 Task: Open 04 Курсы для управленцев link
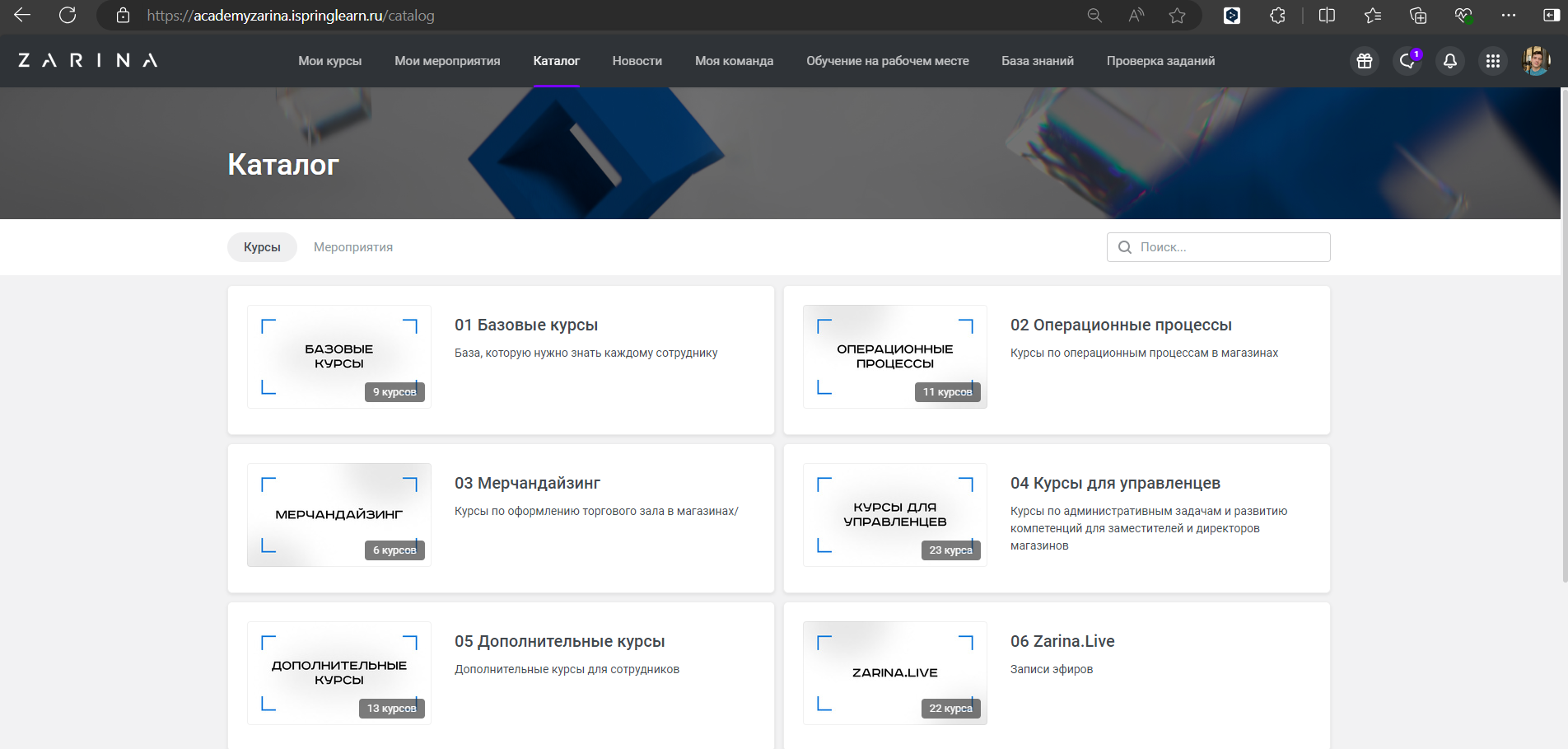click(1115, 484)
